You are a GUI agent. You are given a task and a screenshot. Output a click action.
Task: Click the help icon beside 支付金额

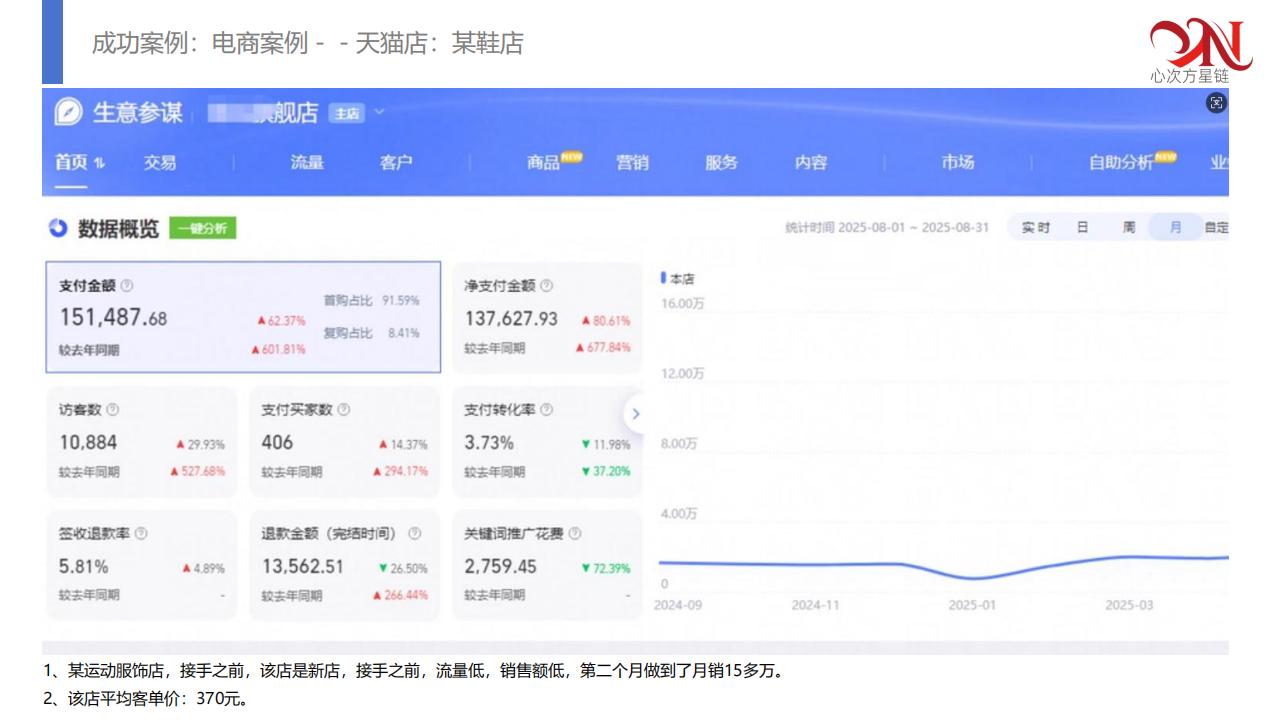tap(127, 286)
